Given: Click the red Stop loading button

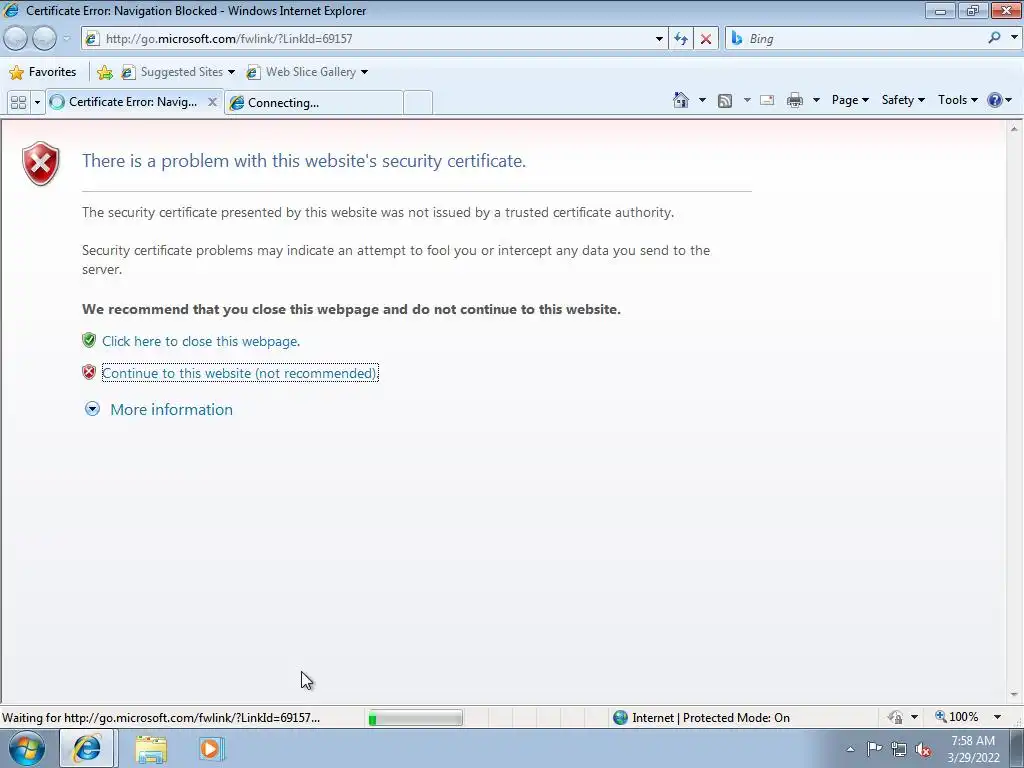Looking at the screenshot, I should [706, 39].
